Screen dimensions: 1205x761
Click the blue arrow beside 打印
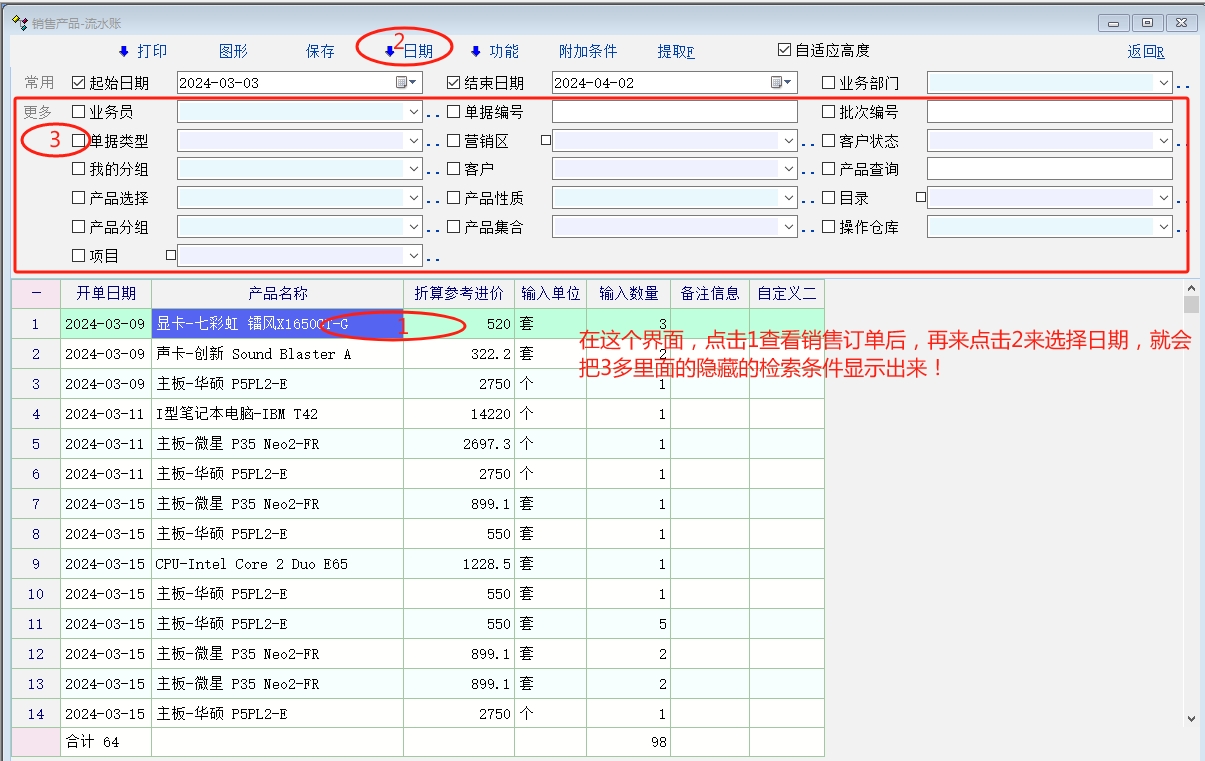[124, 52]
